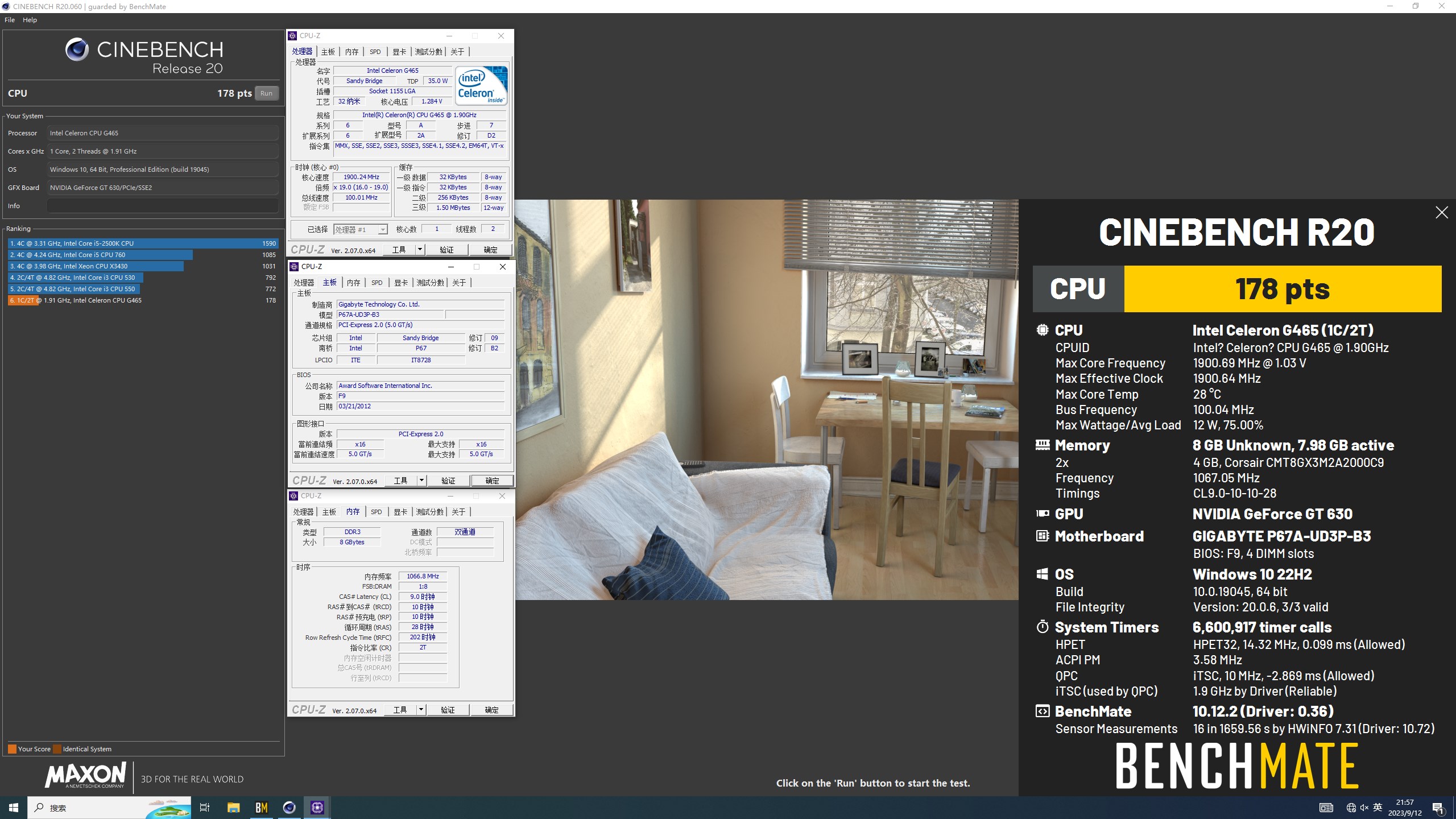Click the rendered room image
1456x819 pixels.
point(767,399)
